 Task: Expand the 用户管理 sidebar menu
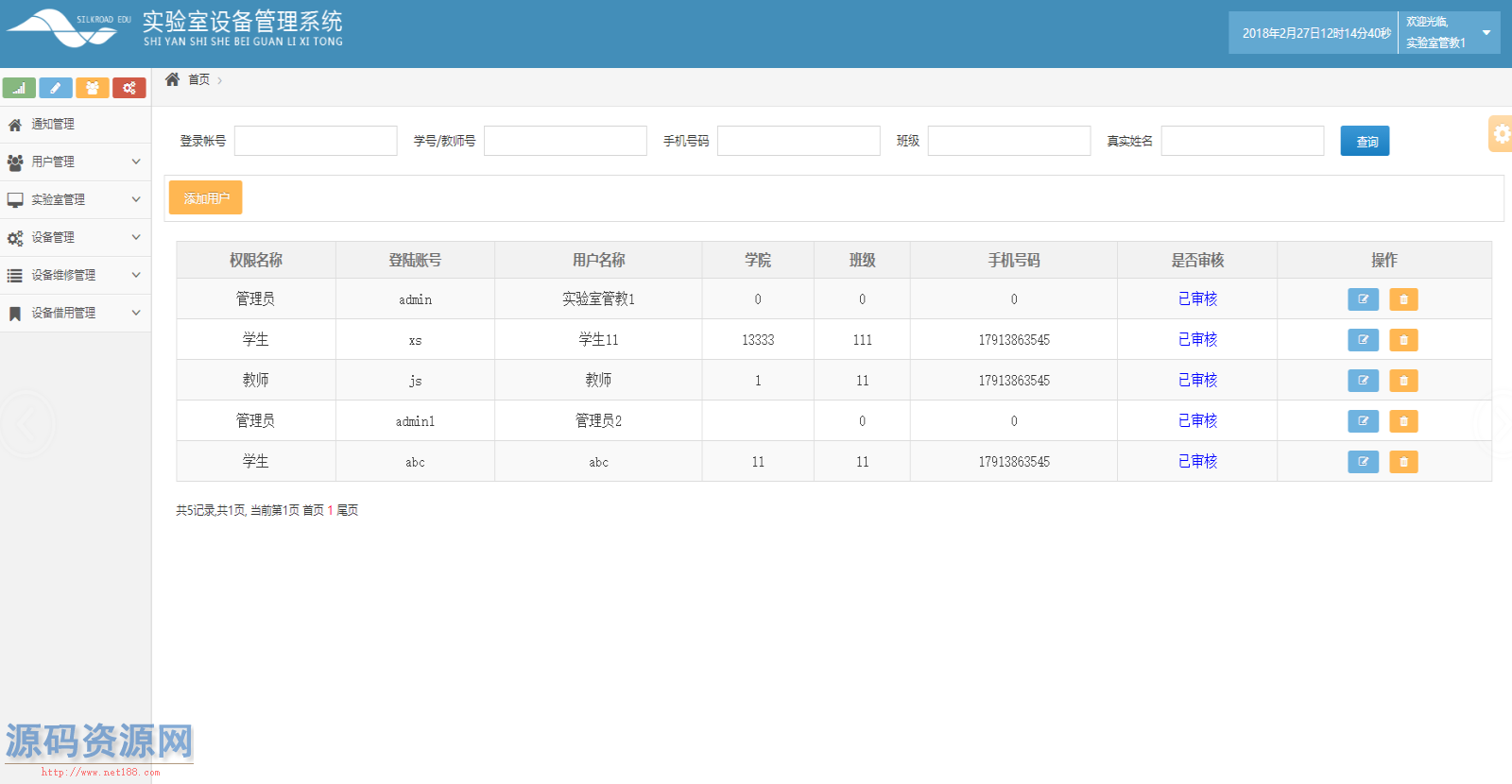(76, 162)
